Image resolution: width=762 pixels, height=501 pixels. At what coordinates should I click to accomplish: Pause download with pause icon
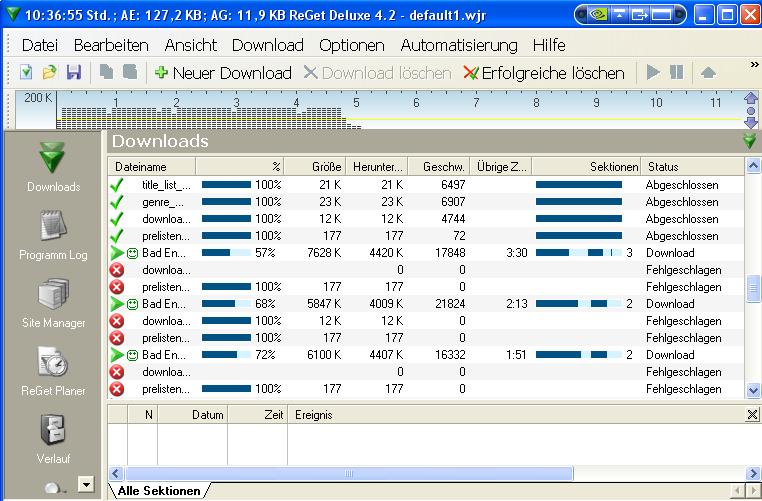(677, 73)
